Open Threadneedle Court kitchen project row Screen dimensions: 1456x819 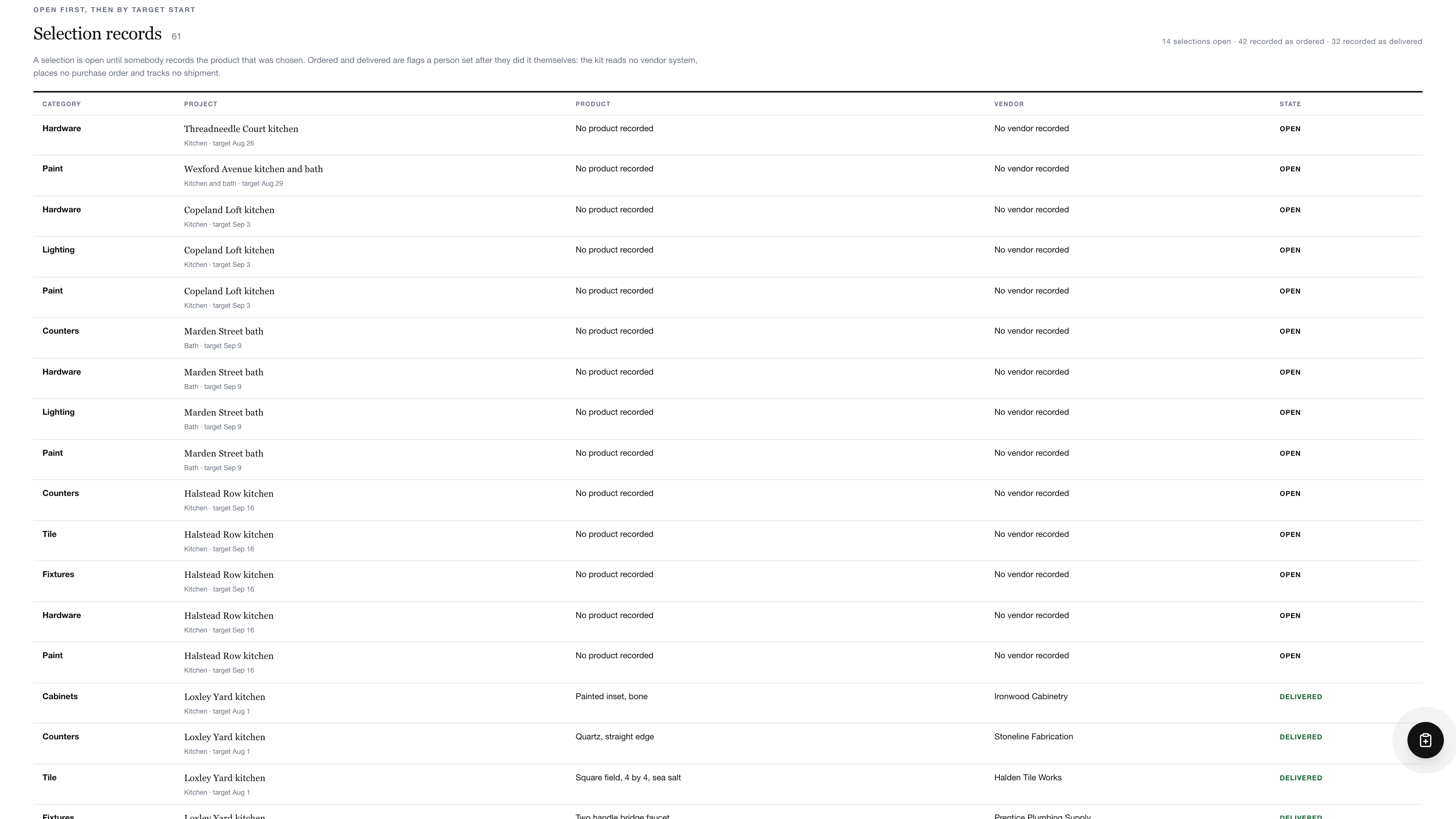click(x=728, y=135)
